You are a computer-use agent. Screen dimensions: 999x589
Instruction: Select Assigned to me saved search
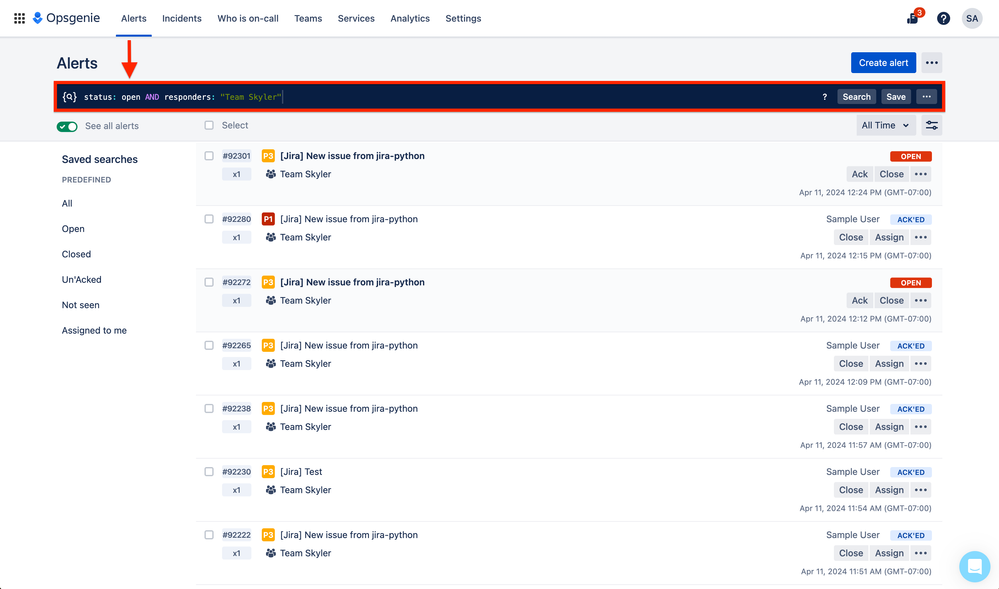coord(94,331)
